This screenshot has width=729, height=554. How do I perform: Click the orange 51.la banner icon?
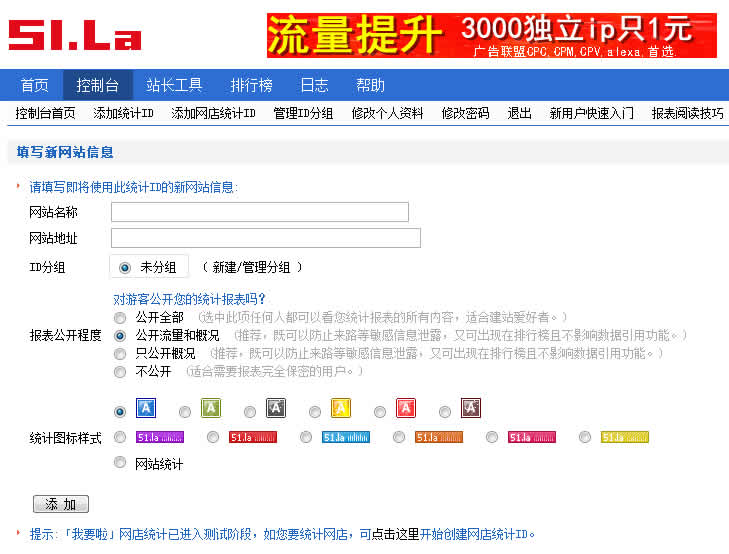pyautogui.click(x=439, y=437)
